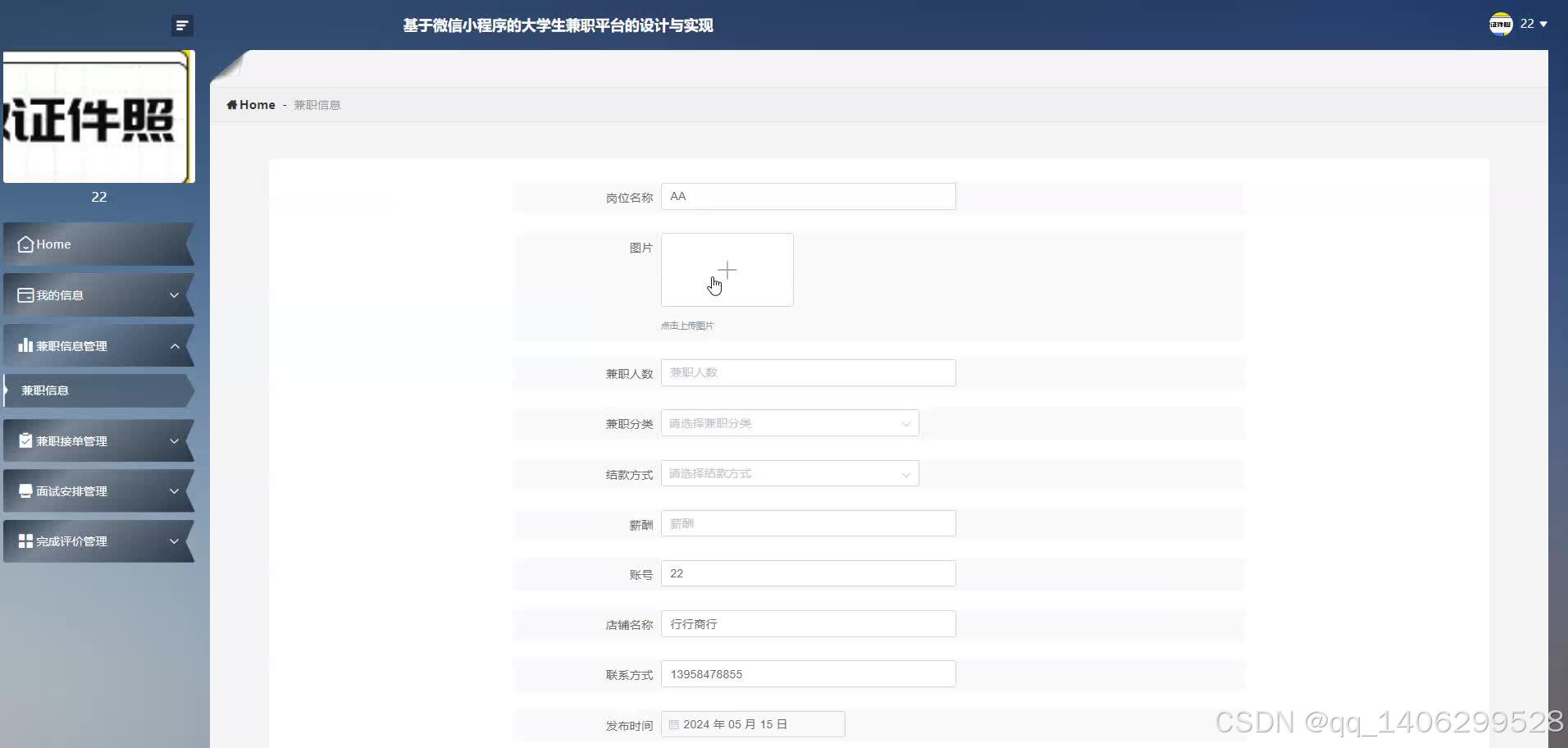Click the 面试安排管理 monitor icon
Image resolution: width=1568 pixels, height=748 pixels.
(25, 490)
